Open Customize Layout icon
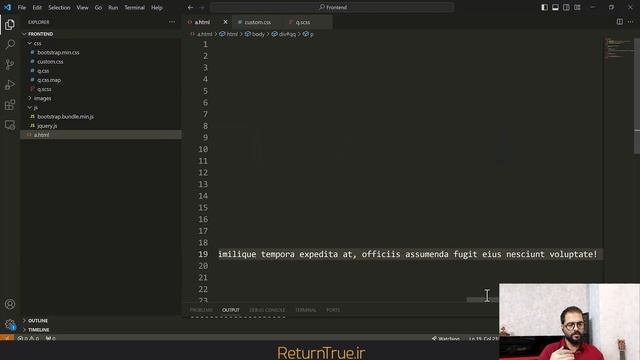 [577, 7]
